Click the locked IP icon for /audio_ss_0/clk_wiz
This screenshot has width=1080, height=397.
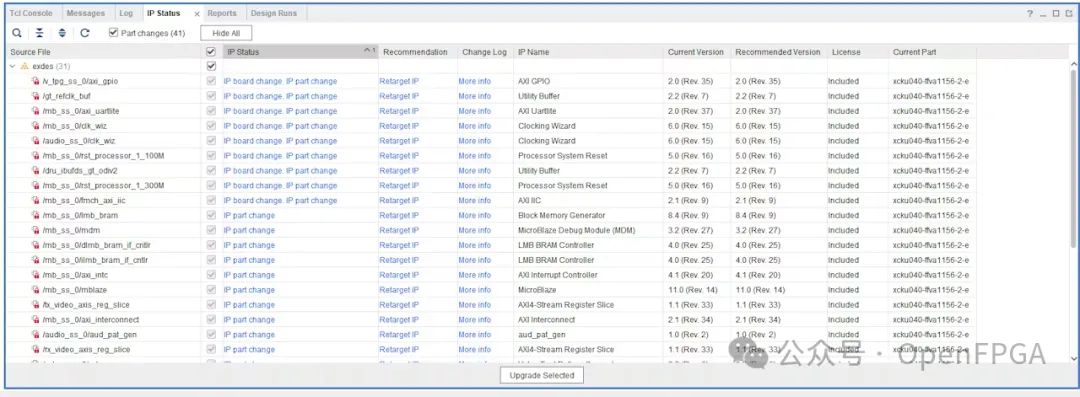(x=36, y=141)
